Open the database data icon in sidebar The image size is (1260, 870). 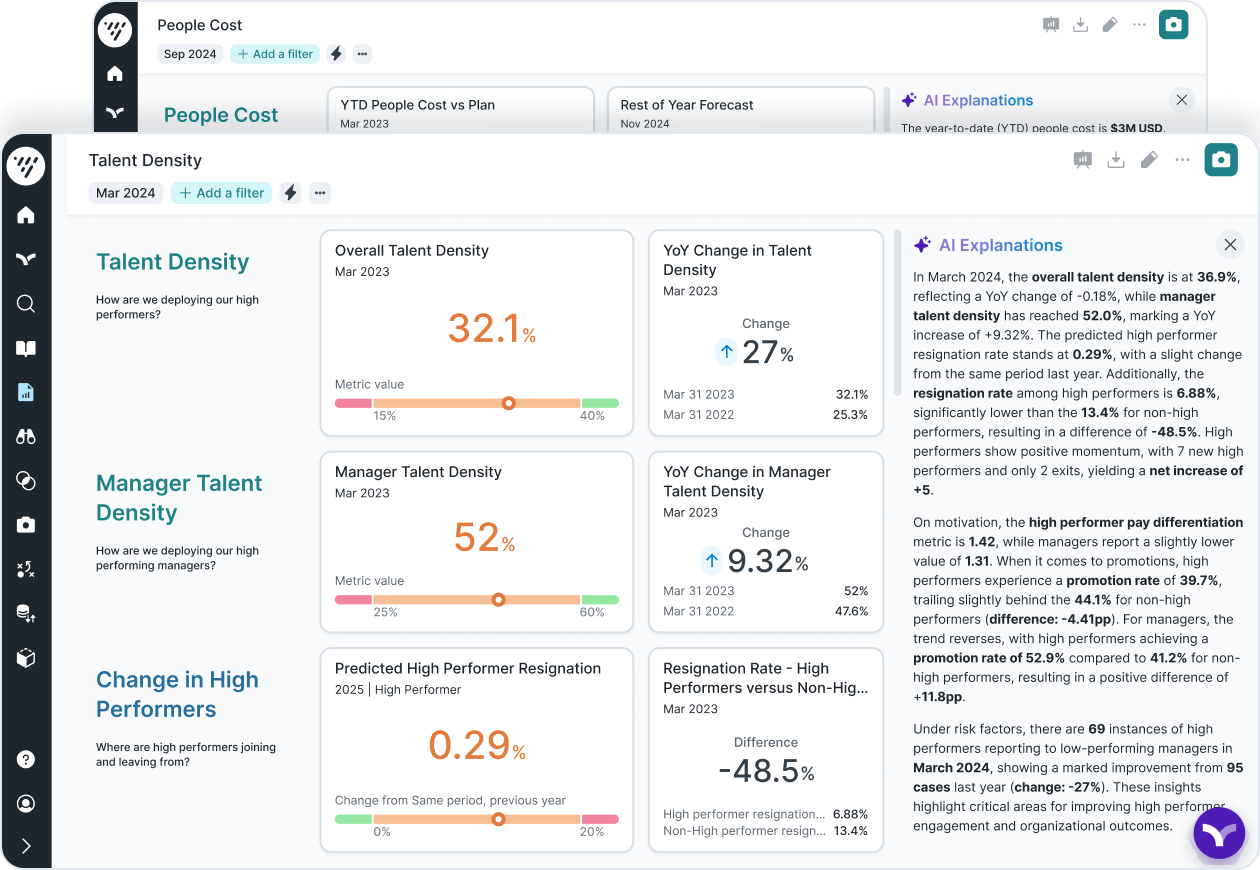coord(26,613)
